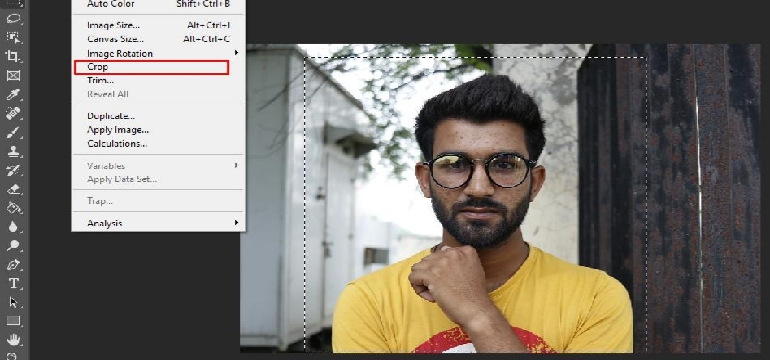Select the Blur tool droplet icon
This screenshot has height=360, width=770.
[14, 227]
